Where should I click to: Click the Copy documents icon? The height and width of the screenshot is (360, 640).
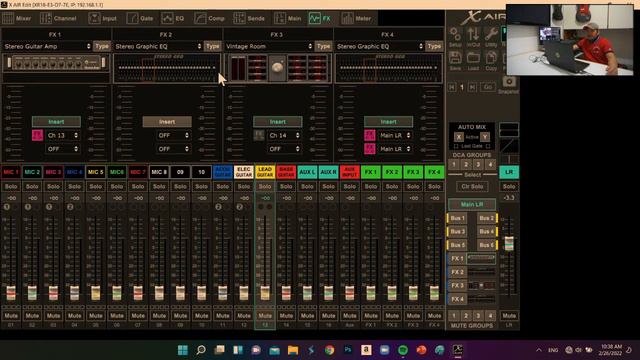(x=491, y=60)
